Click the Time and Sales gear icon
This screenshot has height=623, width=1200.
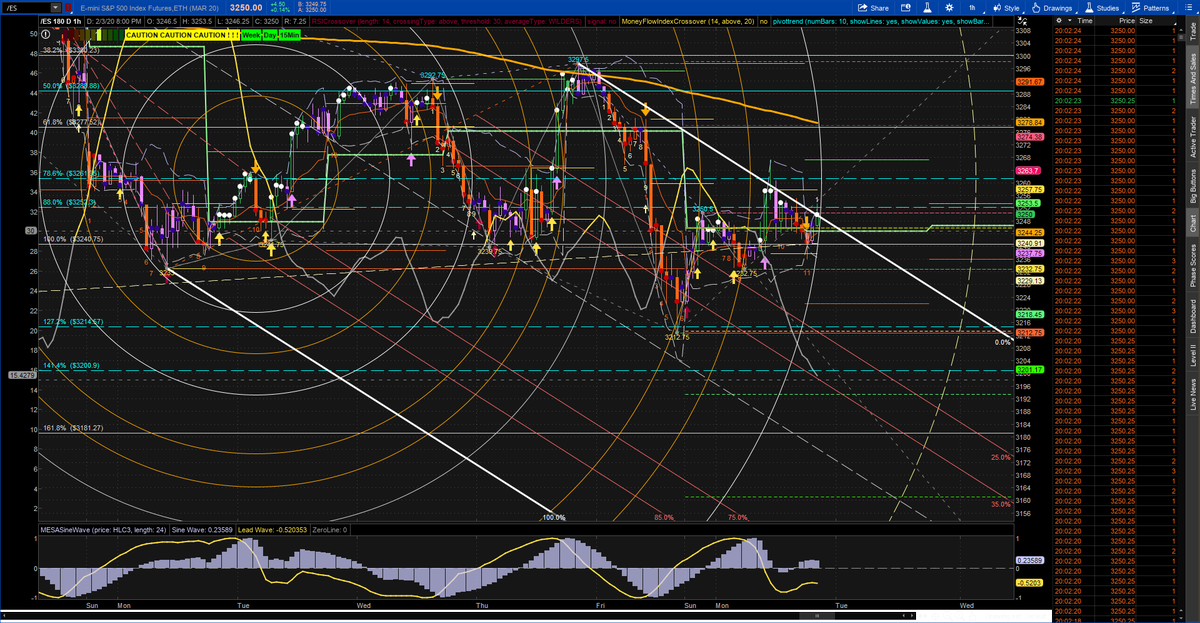pyautogui.click(x=1060, y=20)
